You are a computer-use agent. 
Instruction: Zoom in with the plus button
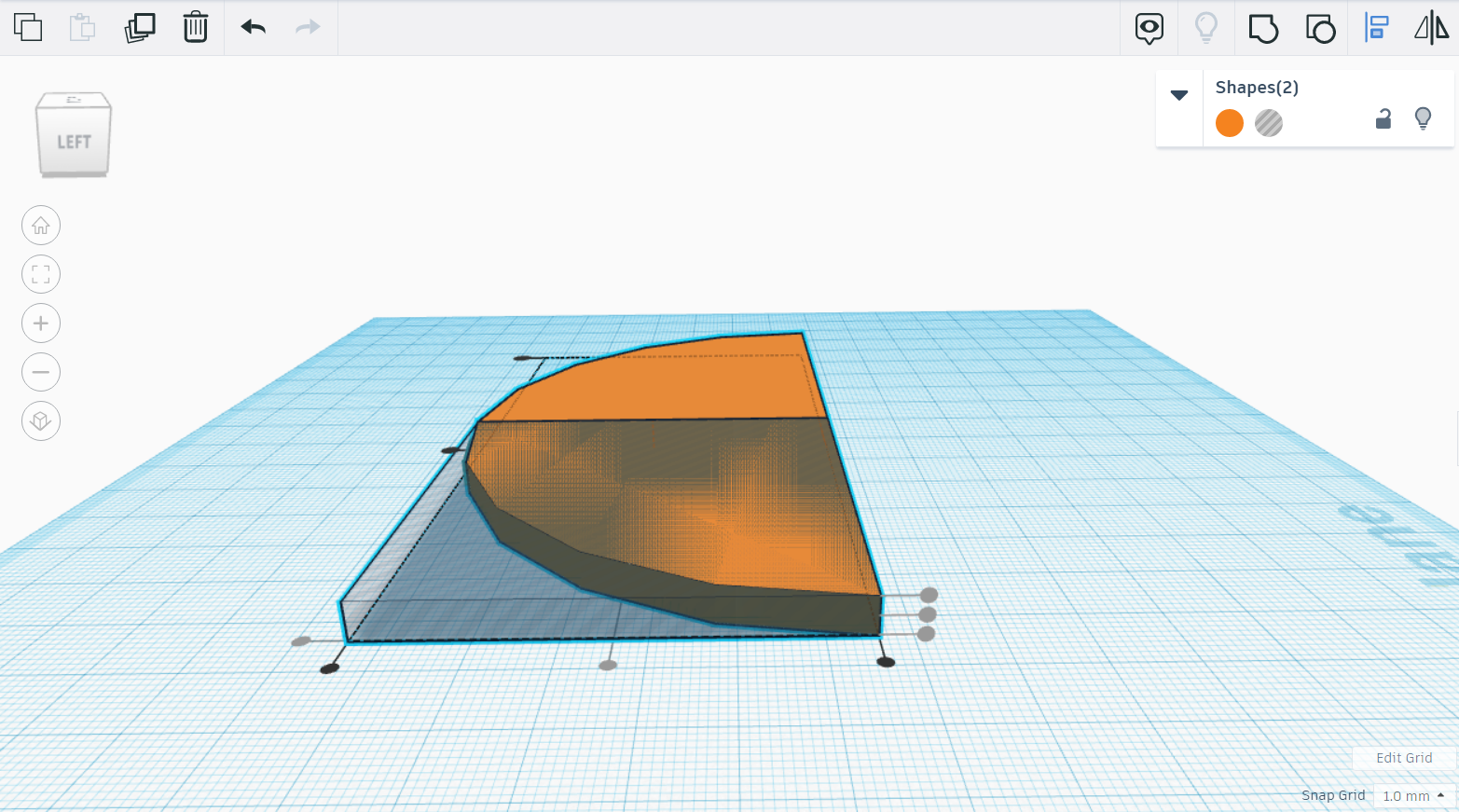click(41, 323)
